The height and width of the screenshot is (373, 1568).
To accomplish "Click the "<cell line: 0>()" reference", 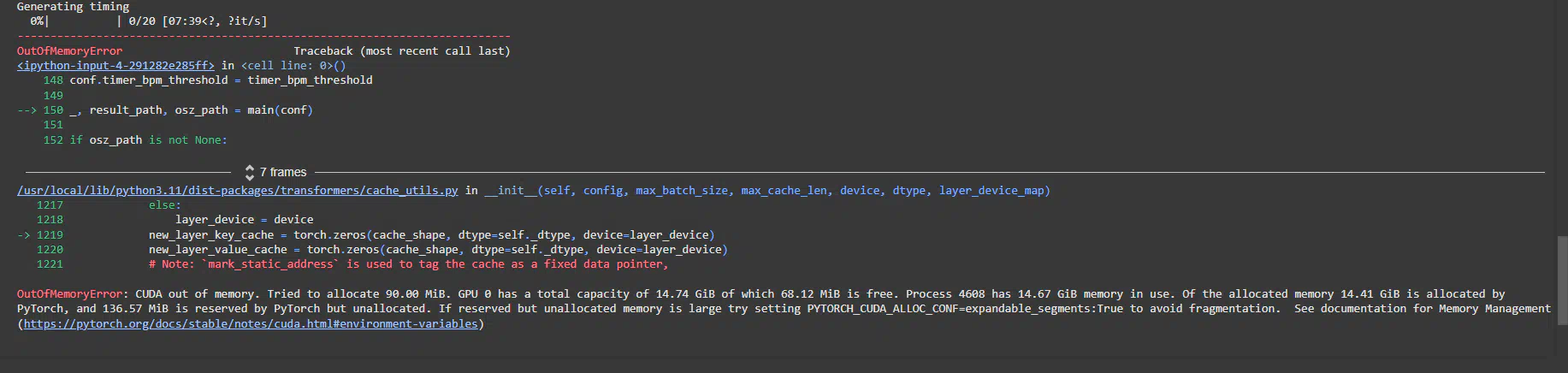I will click(293, 65).
